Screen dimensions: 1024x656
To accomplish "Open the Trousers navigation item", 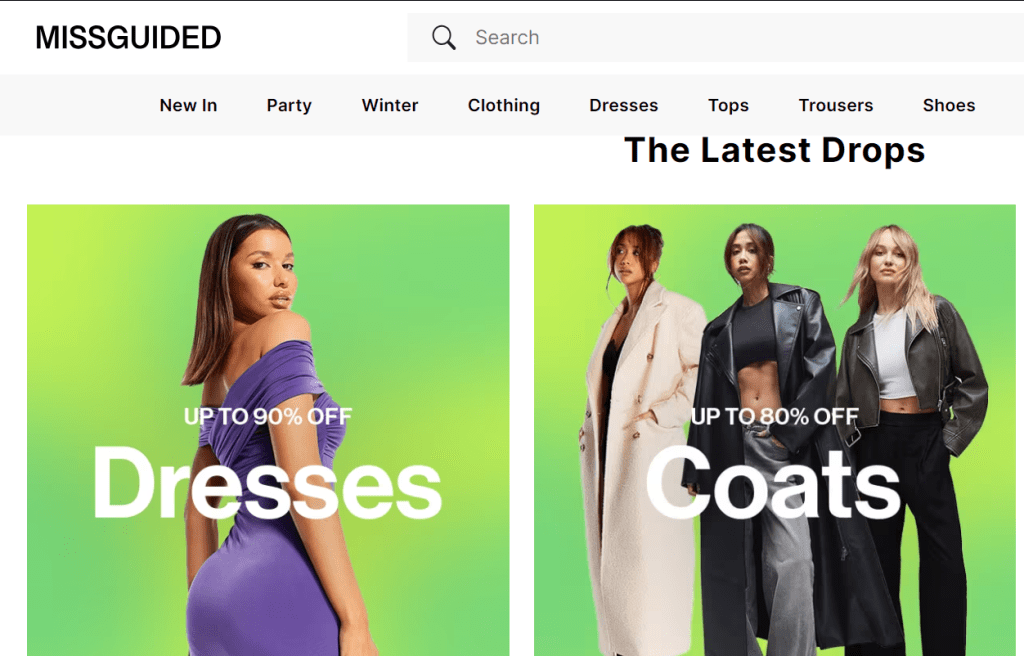I will click(x=835, y=105).
